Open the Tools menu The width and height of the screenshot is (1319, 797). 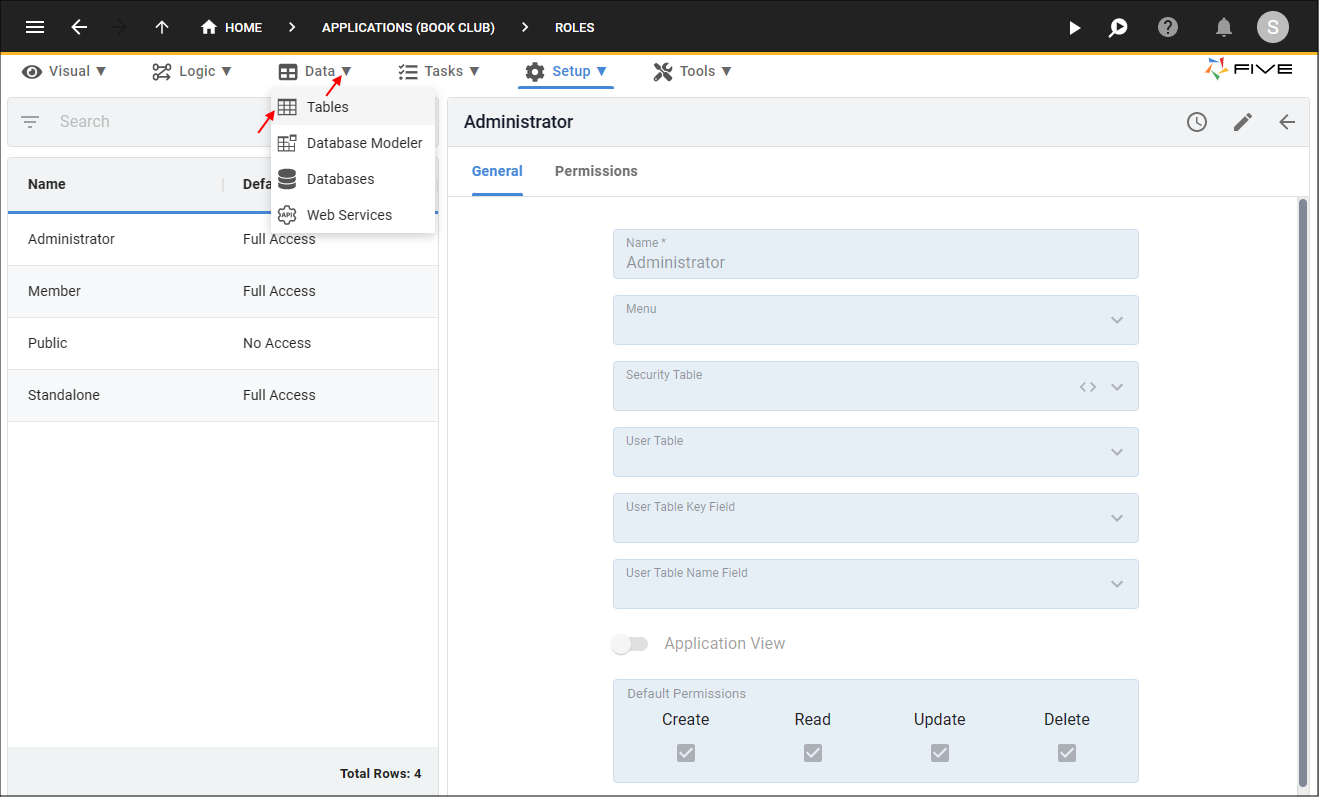click(x=692, y=71)
